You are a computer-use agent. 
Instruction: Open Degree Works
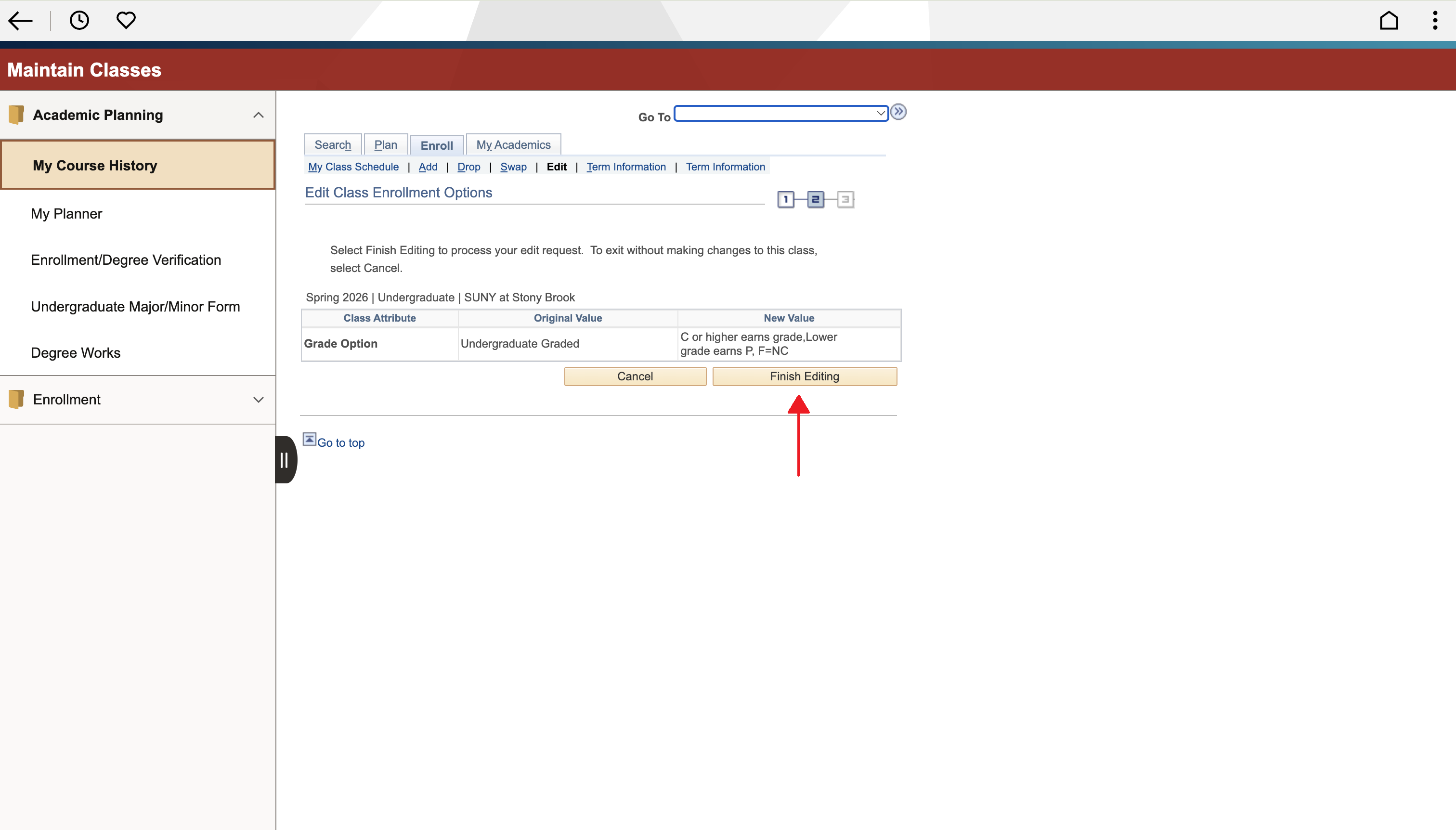[76, 353]
